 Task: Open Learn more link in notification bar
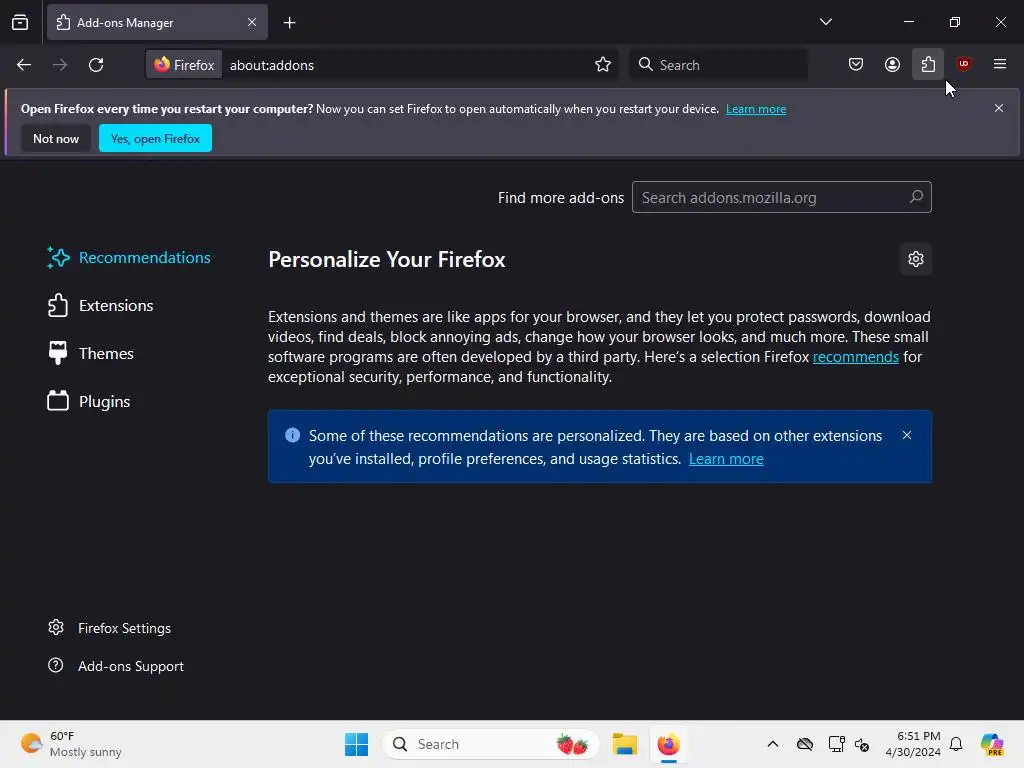pyautogui.click(x=756, y=109)
